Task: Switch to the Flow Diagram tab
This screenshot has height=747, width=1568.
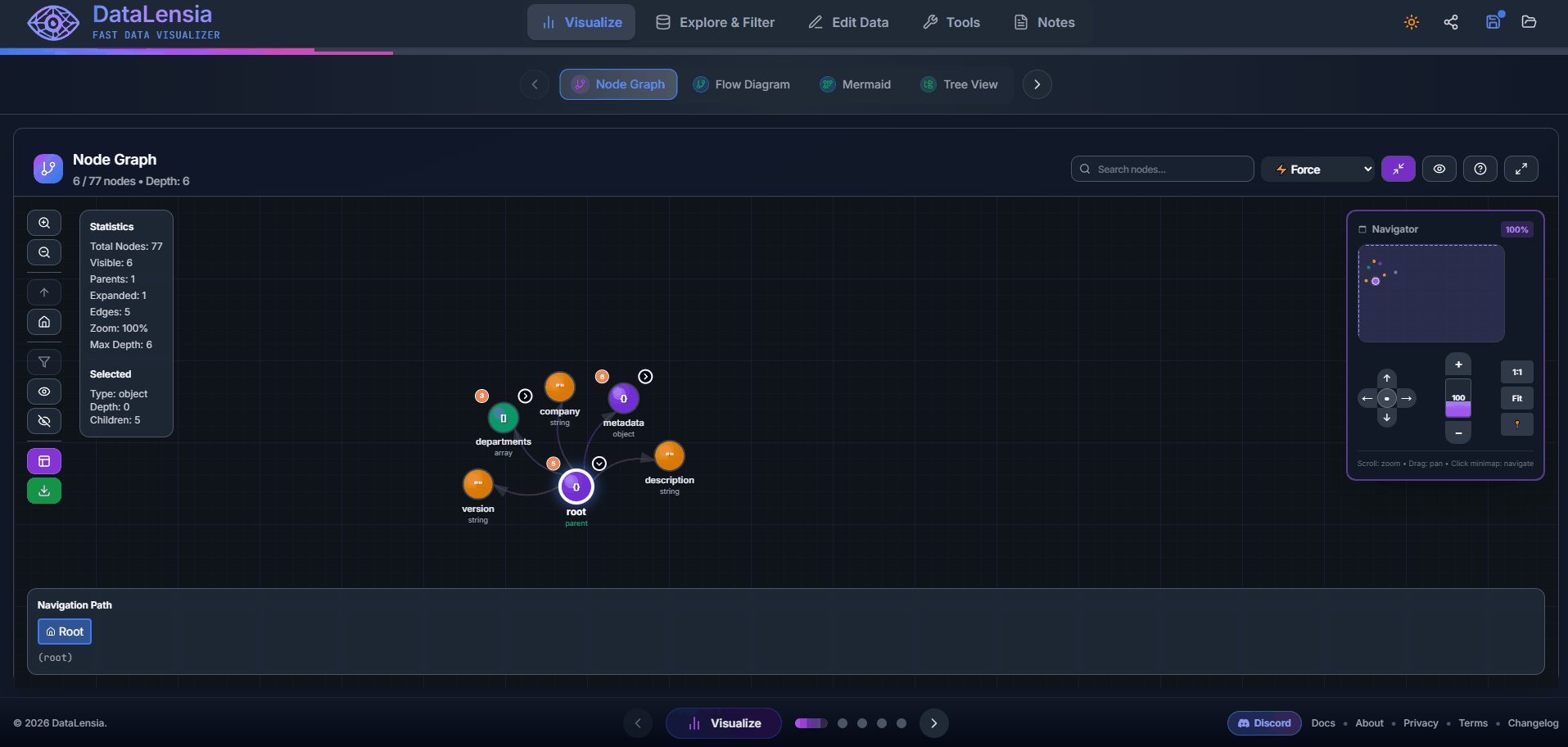Action: point(742,84)
